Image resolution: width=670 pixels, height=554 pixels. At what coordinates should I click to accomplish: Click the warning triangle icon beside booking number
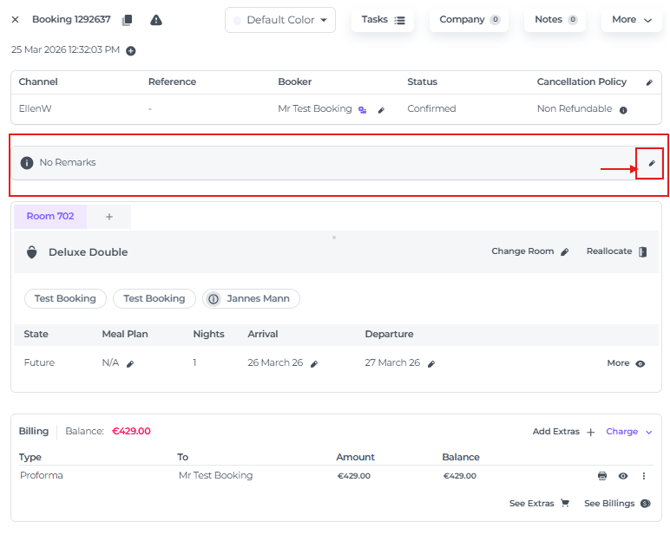[156, 20]
